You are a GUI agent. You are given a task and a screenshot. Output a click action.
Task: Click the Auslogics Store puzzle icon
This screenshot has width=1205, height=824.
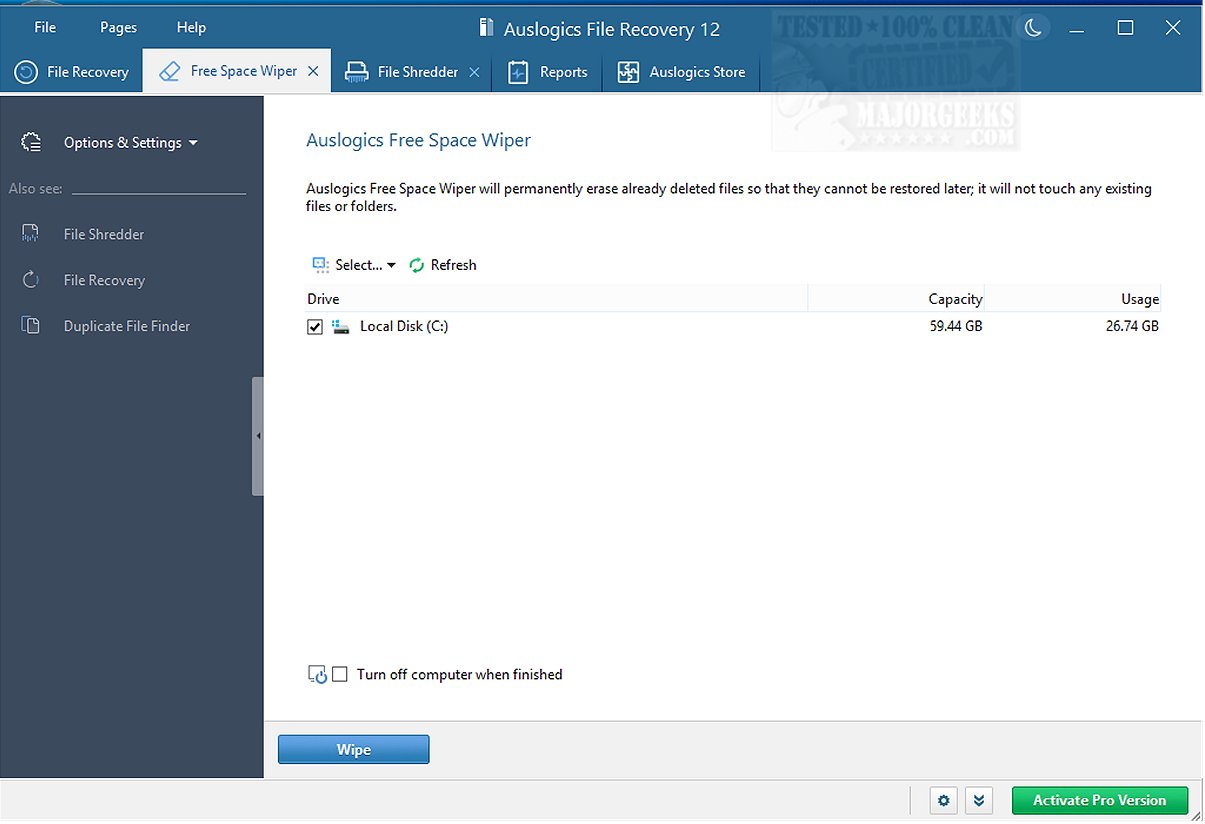coord(628,72)
